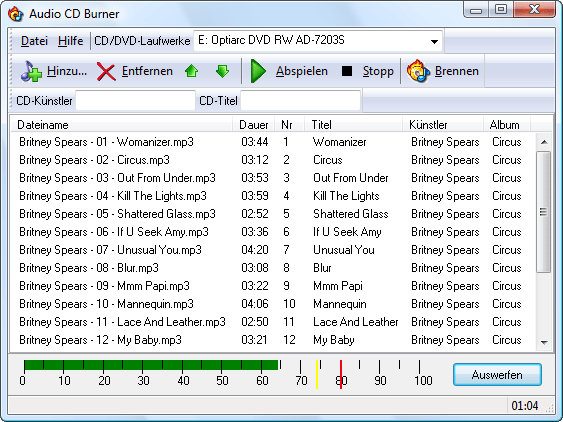Open the Hilfe menu
563x422 pixels.
(70, 41)
